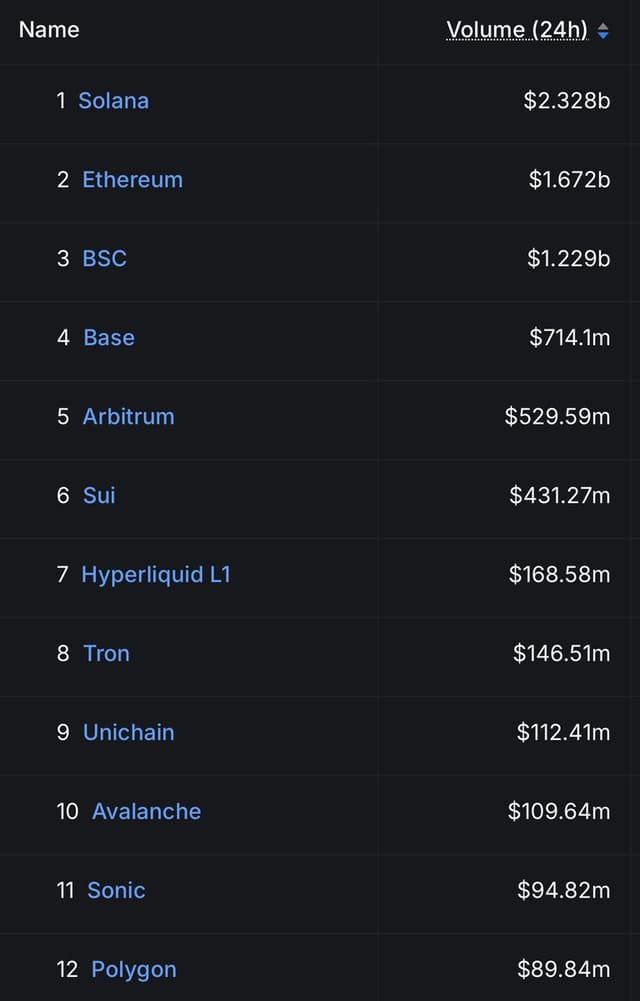Open the Avalanche chain link
The image size is (640, 1001).
147,811
